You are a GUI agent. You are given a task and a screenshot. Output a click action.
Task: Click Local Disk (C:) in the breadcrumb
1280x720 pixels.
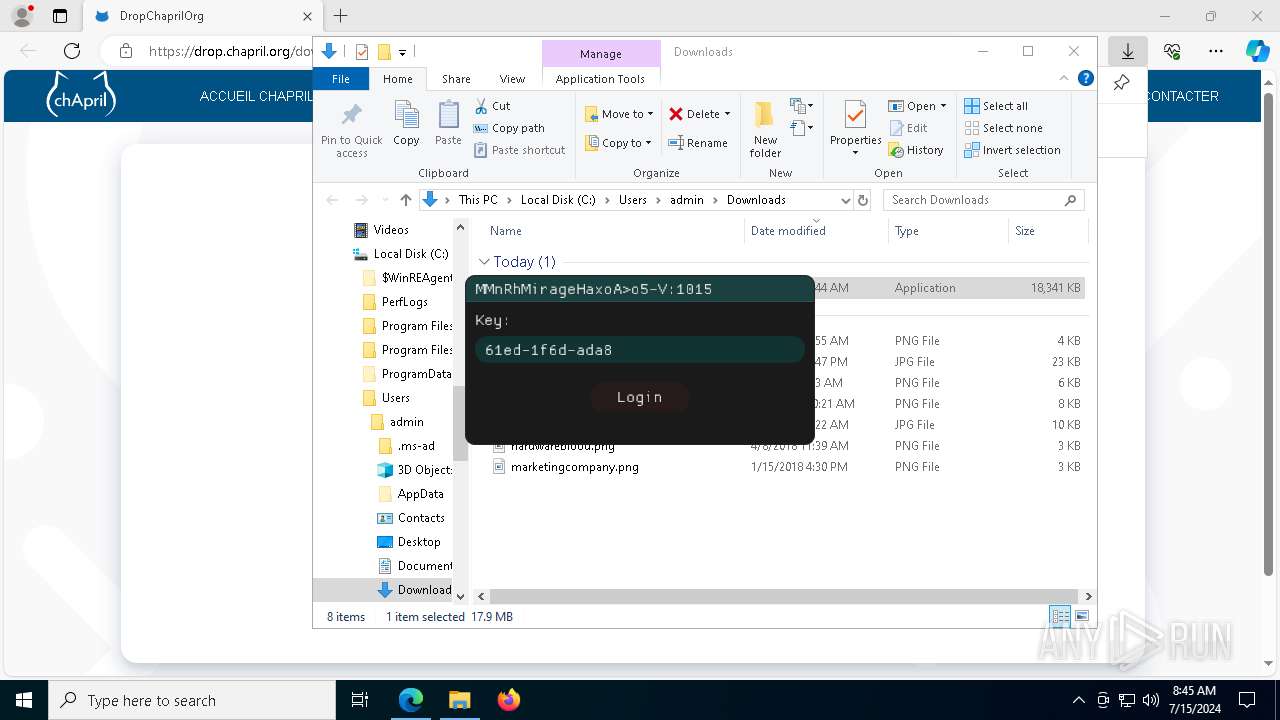pyautogui.click(x=558, y=200)
